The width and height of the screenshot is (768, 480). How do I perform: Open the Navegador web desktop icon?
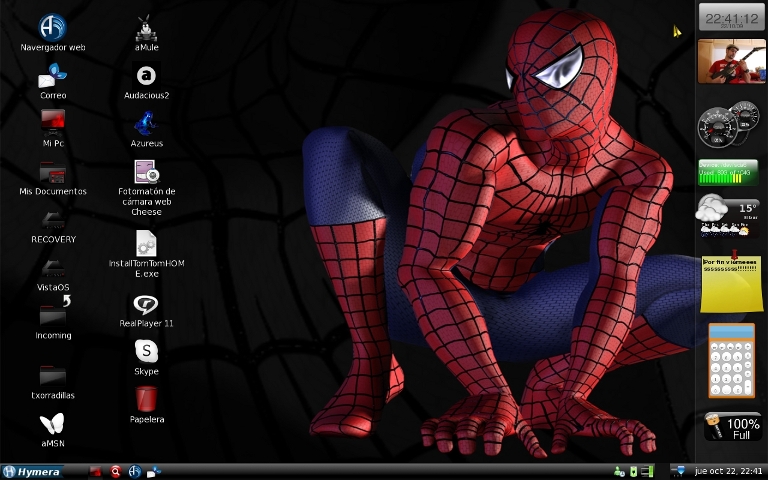coord(52,27)
